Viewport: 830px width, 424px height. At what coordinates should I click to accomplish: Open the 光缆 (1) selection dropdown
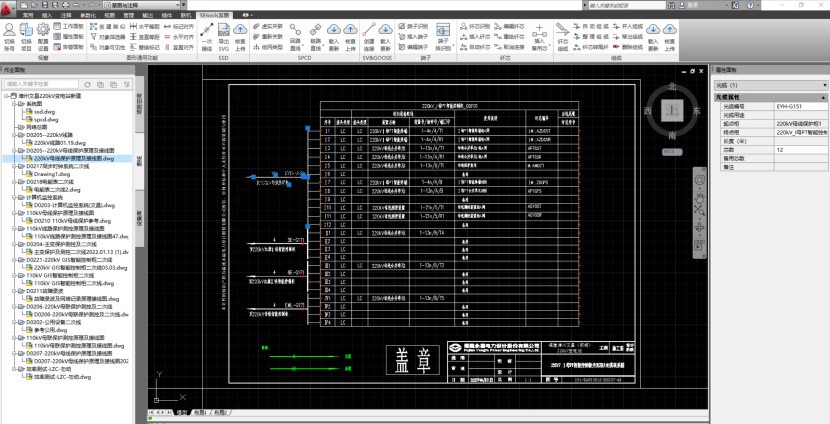767,87
